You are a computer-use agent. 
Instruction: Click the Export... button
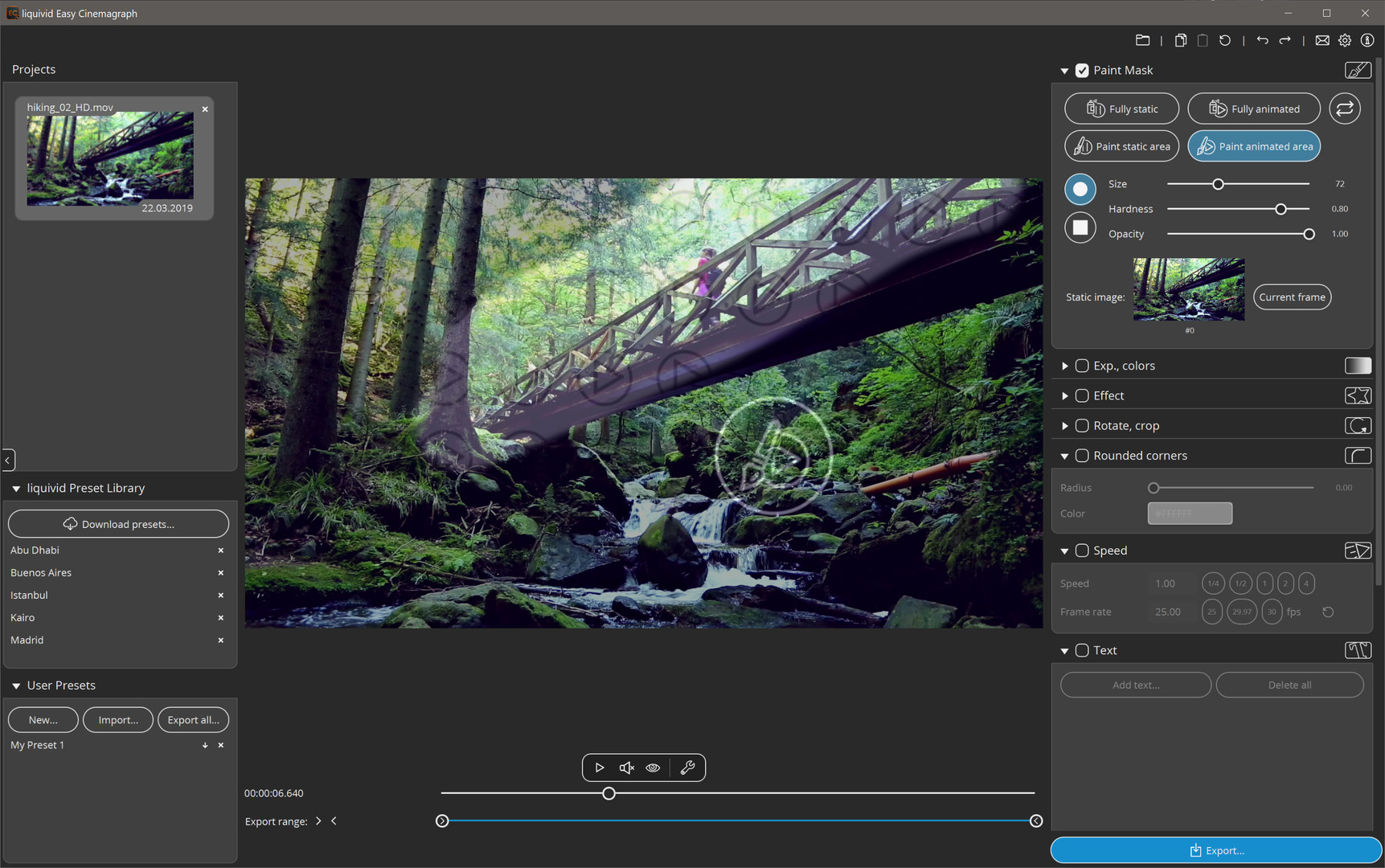pos(1215,850)
